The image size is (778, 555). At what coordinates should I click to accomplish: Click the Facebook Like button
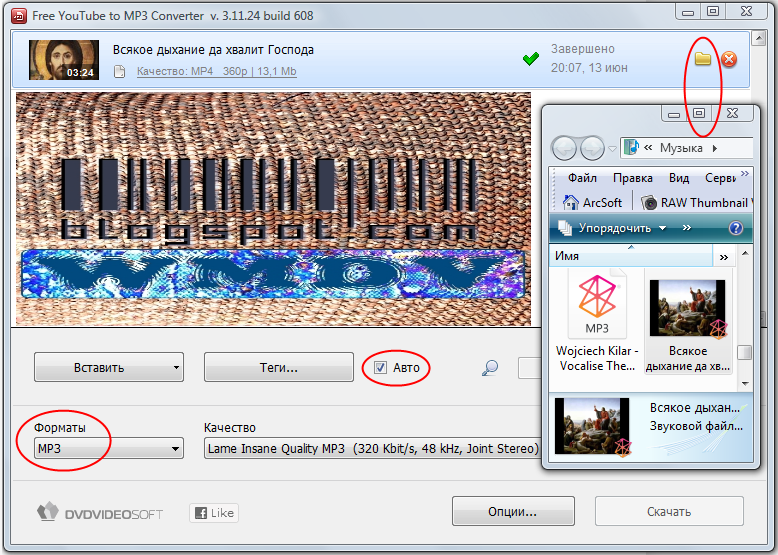coord(214,513)
